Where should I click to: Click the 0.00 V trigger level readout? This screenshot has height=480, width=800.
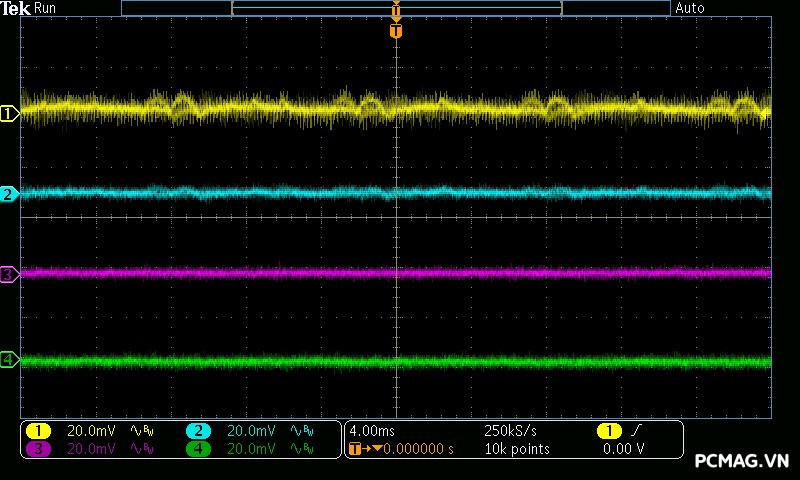point(624,449)
